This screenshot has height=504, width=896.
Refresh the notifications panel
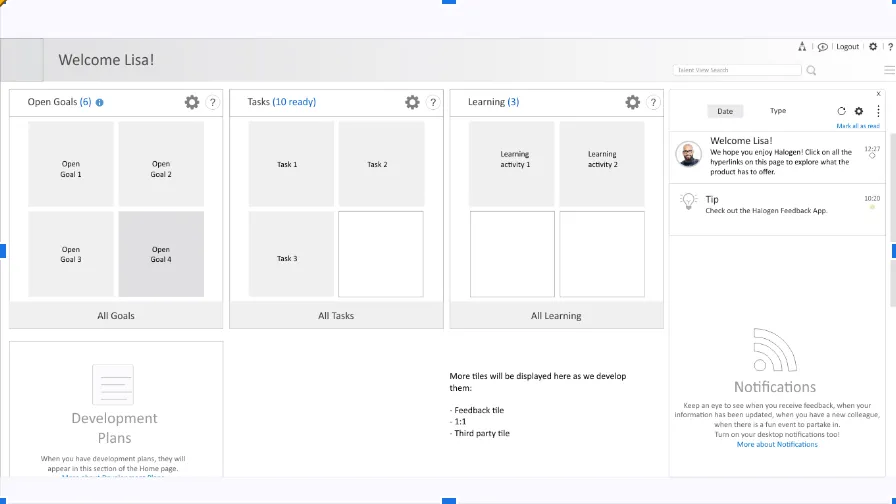pyautogui.click(x=841, y=111)
